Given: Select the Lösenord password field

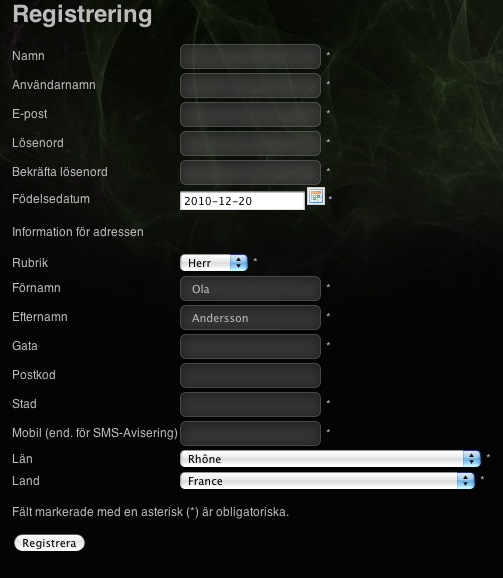Looking at the screenshot, I should click(250, 143).
